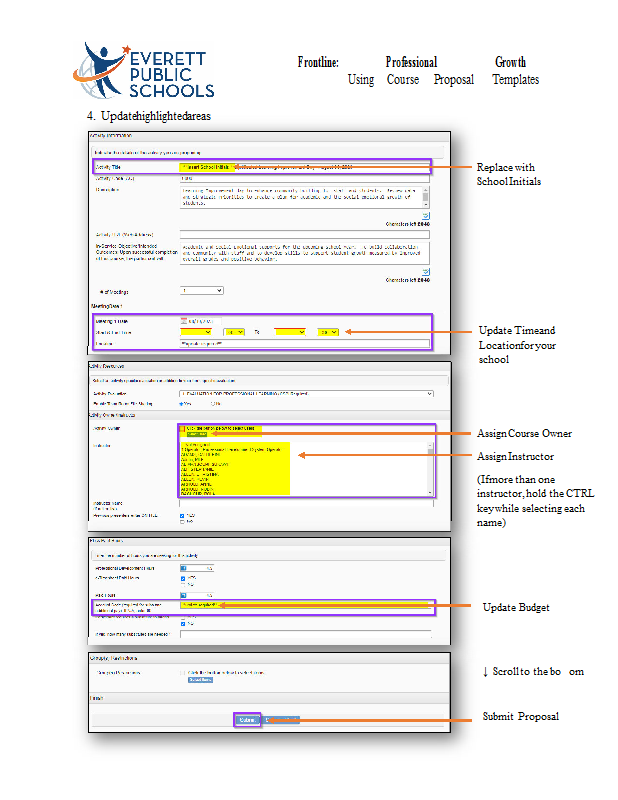Screen dimensions: 618x800
Task: Select the Yes radio button under Activity Format
Action: point(182,404)
